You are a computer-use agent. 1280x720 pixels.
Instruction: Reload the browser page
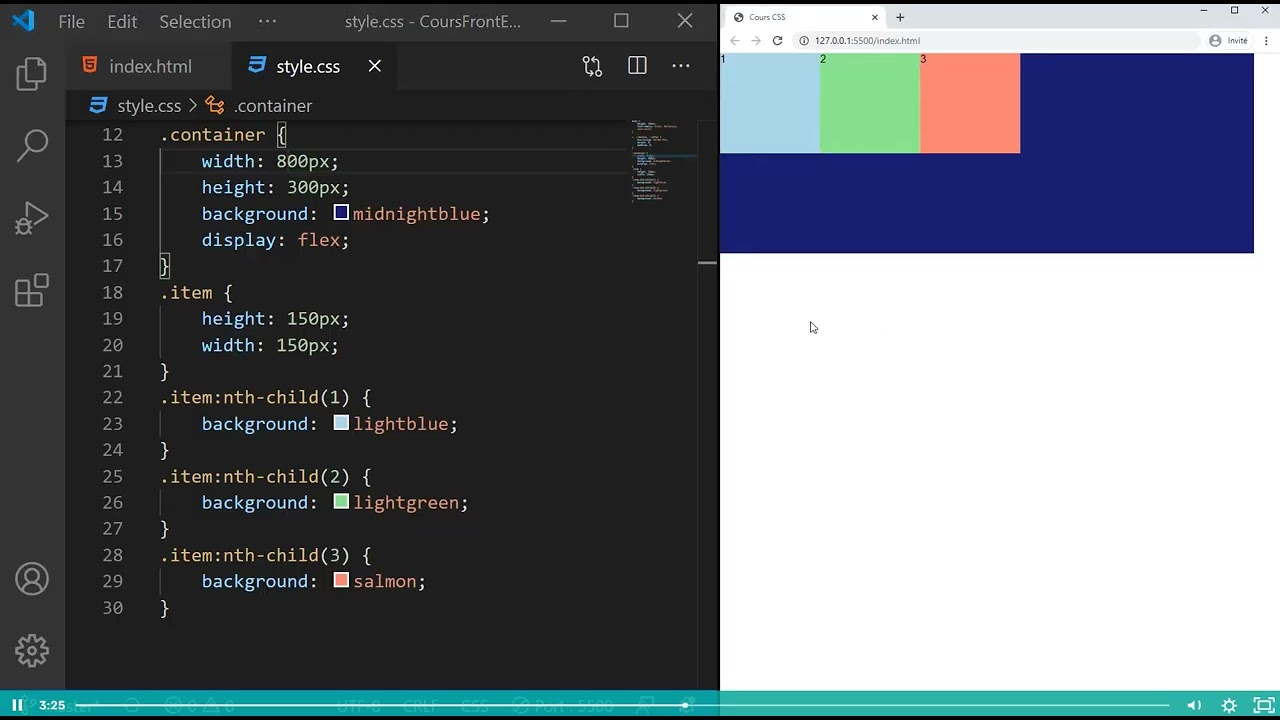(777, 41)
